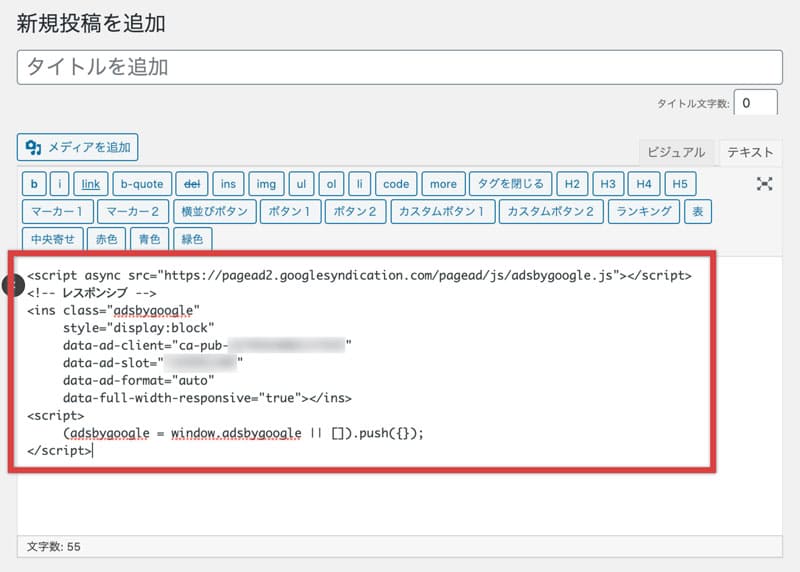Apply green text with 緑色 button
Screen dimensions: 800x572
click(x=192, y=239)
